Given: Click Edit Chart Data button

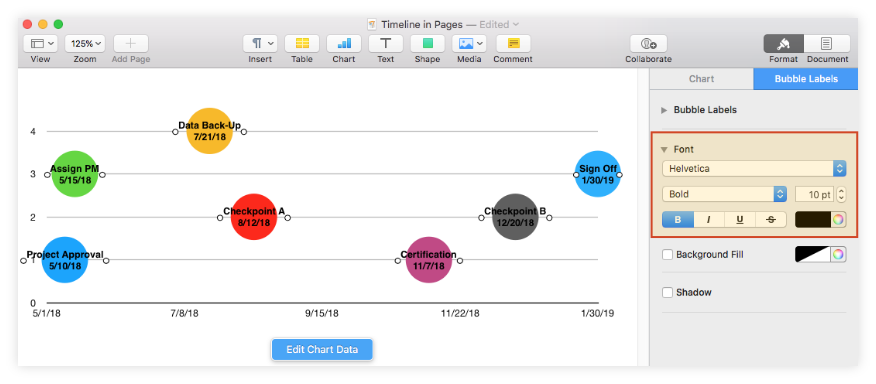Looking at the screenshot, I should click(x=322, y=350).
